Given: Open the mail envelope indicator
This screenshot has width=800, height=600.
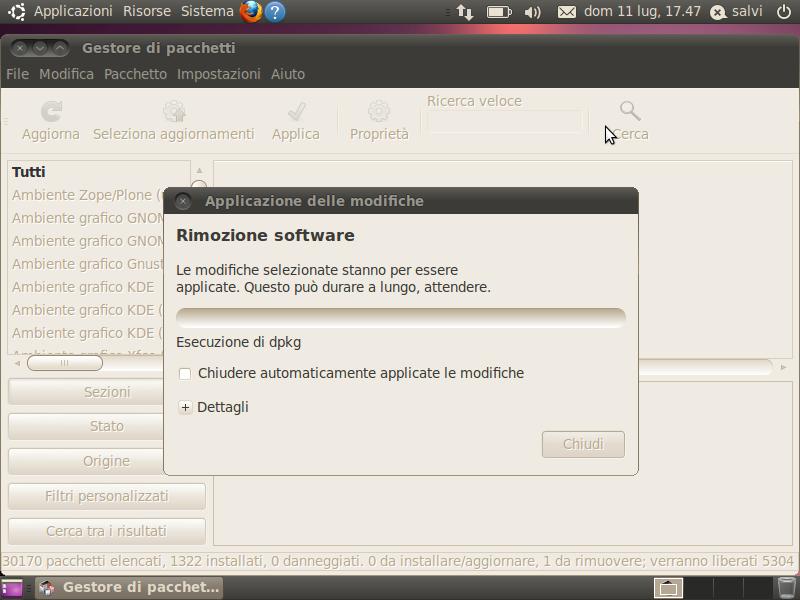Looking at the screenshot, I should (566, 12).
